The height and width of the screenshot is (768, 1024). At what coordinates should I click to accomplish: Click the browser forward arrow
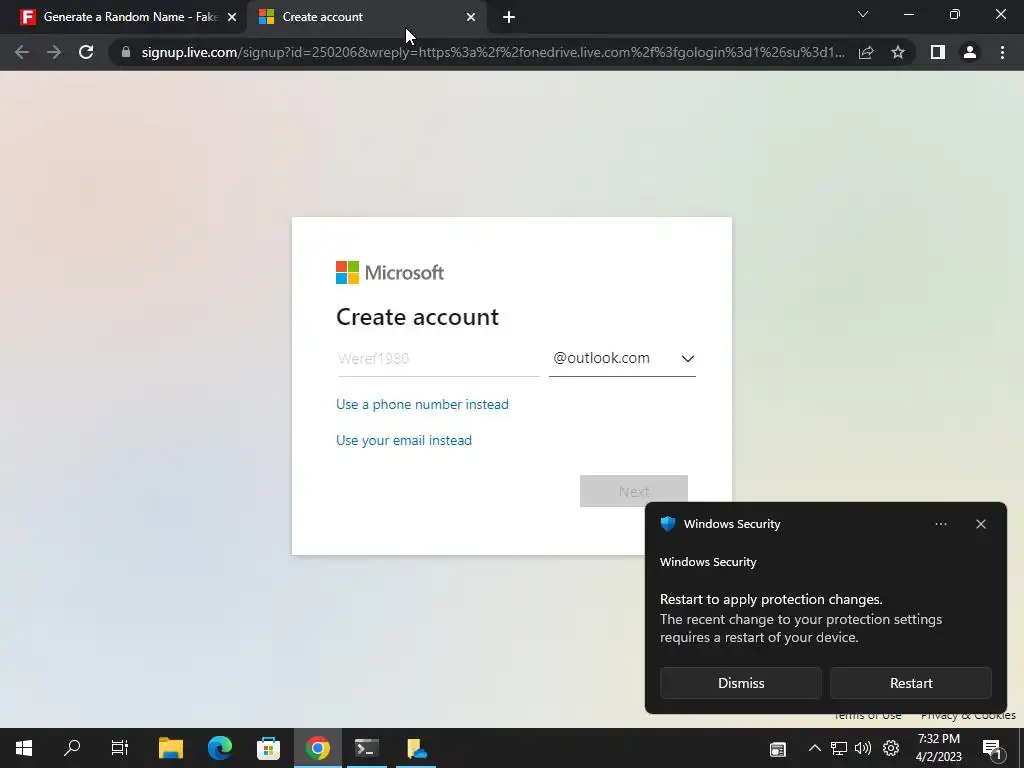coord(54,52)
